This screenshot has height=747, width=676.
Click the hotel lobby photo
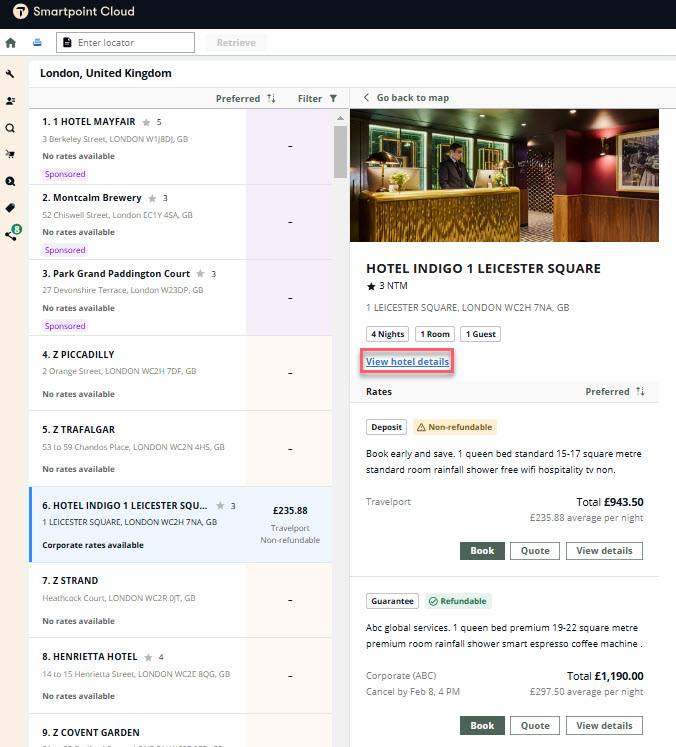(x=504, y=175)
